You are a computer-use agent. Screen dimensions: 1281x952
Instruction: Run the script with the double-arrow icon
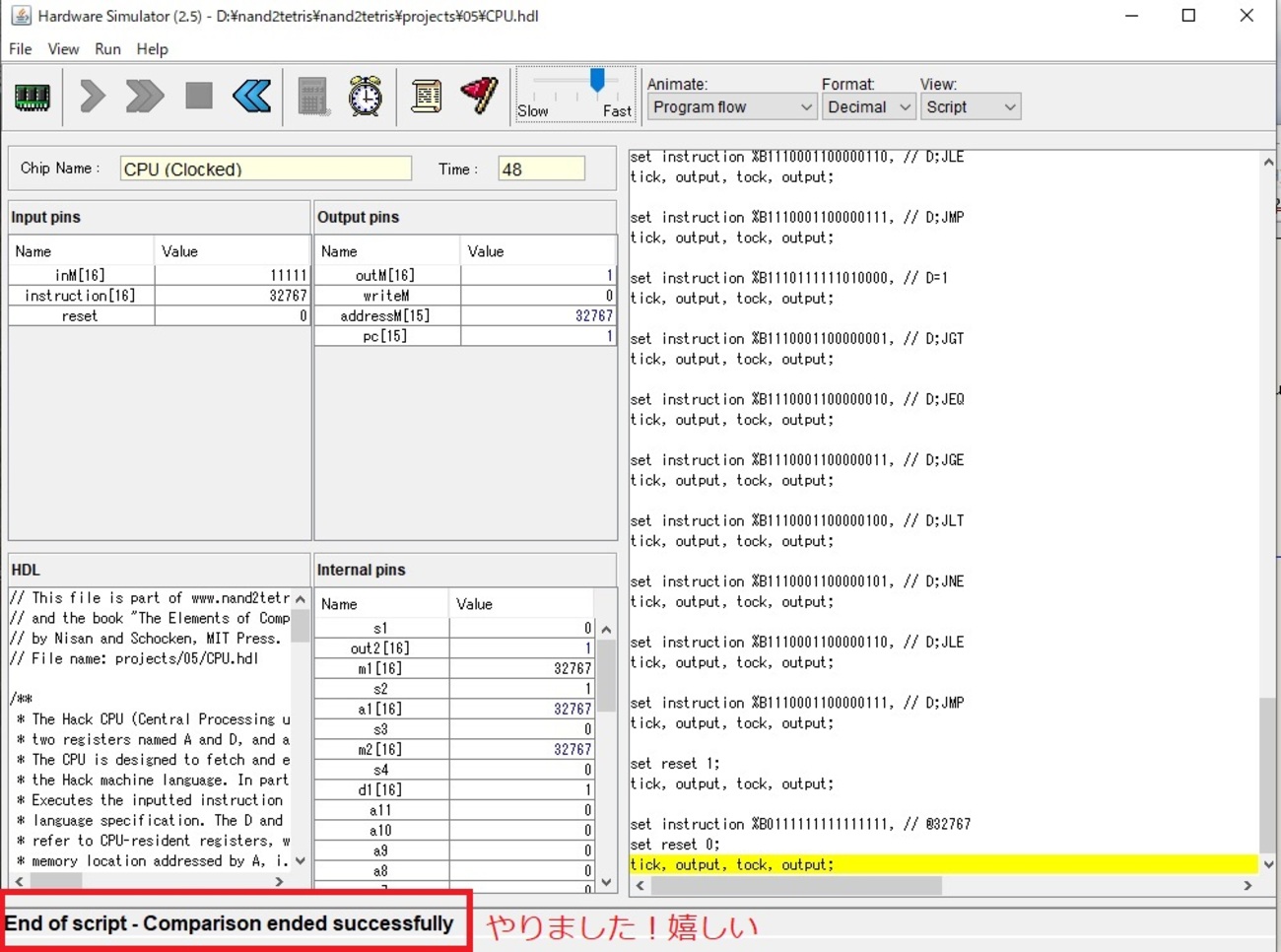[x=144, y=97]
